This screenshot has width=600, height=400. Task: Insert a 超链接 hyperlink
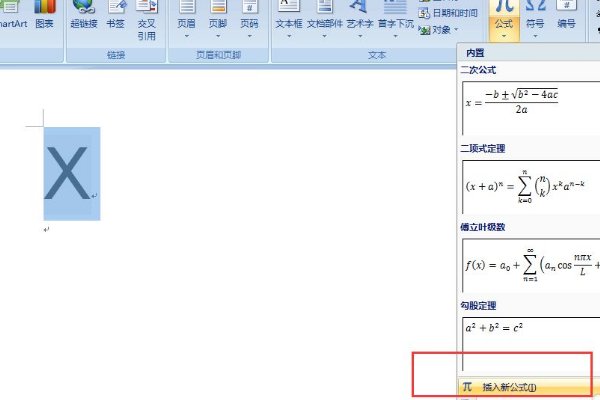click(x=85, y=15)
